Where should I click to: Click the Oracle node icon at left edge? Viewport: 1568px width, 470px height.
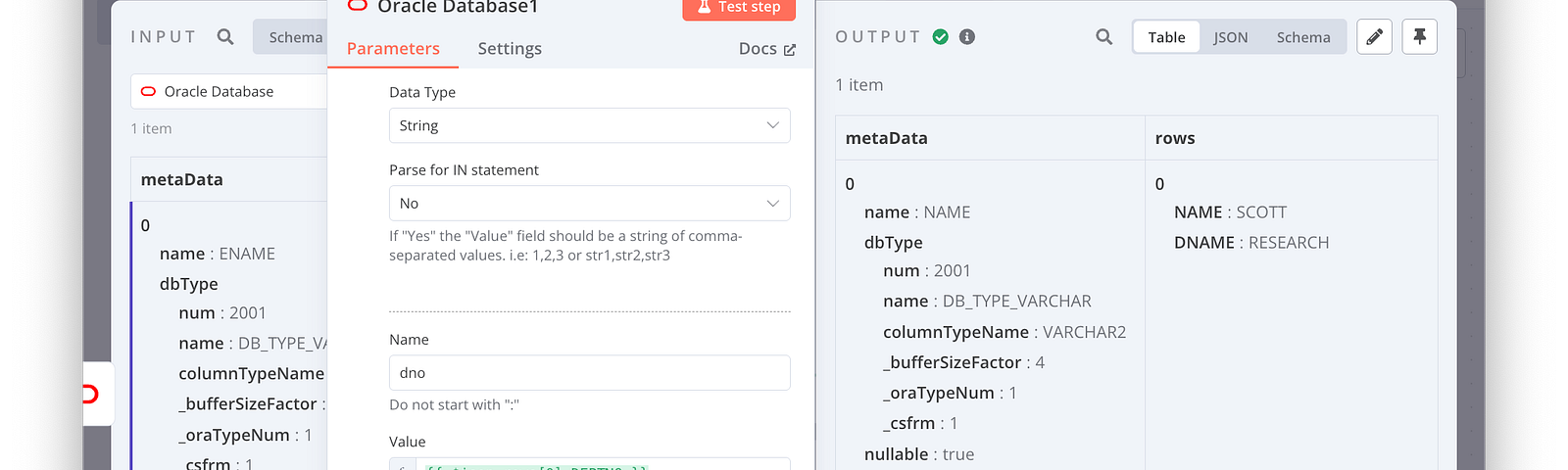coord(90,395)
